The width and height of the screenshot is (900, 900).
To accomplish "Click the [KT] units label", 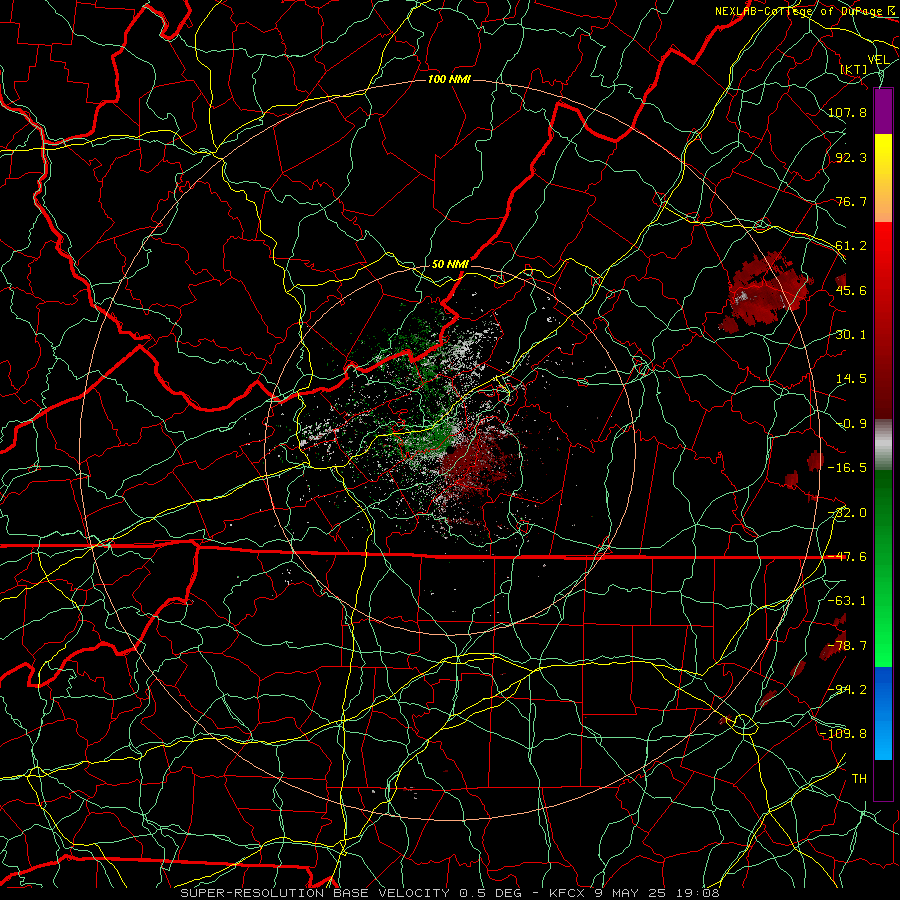I will (x=854, y=69).
